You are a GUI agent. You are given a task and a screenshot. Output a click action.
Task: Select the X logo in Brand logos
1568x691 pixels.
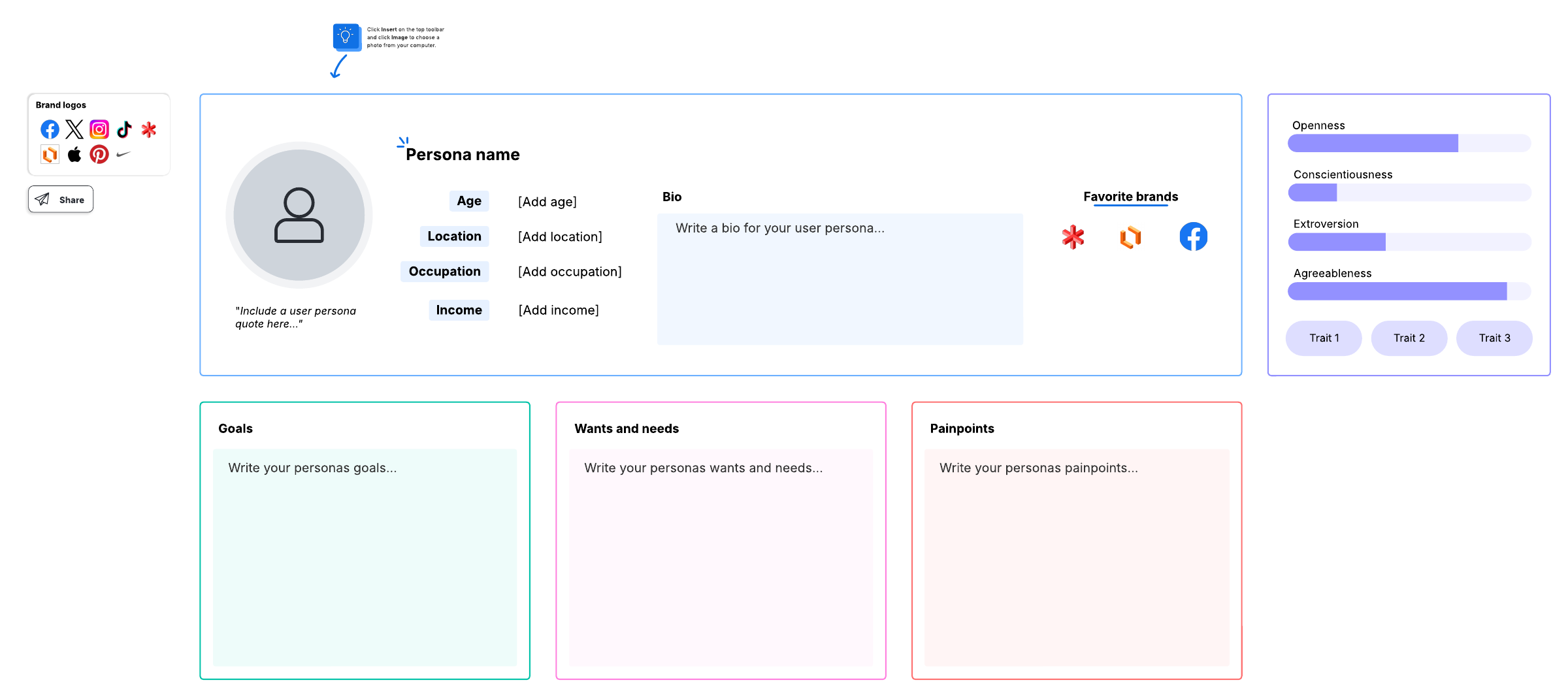[74, 129]
